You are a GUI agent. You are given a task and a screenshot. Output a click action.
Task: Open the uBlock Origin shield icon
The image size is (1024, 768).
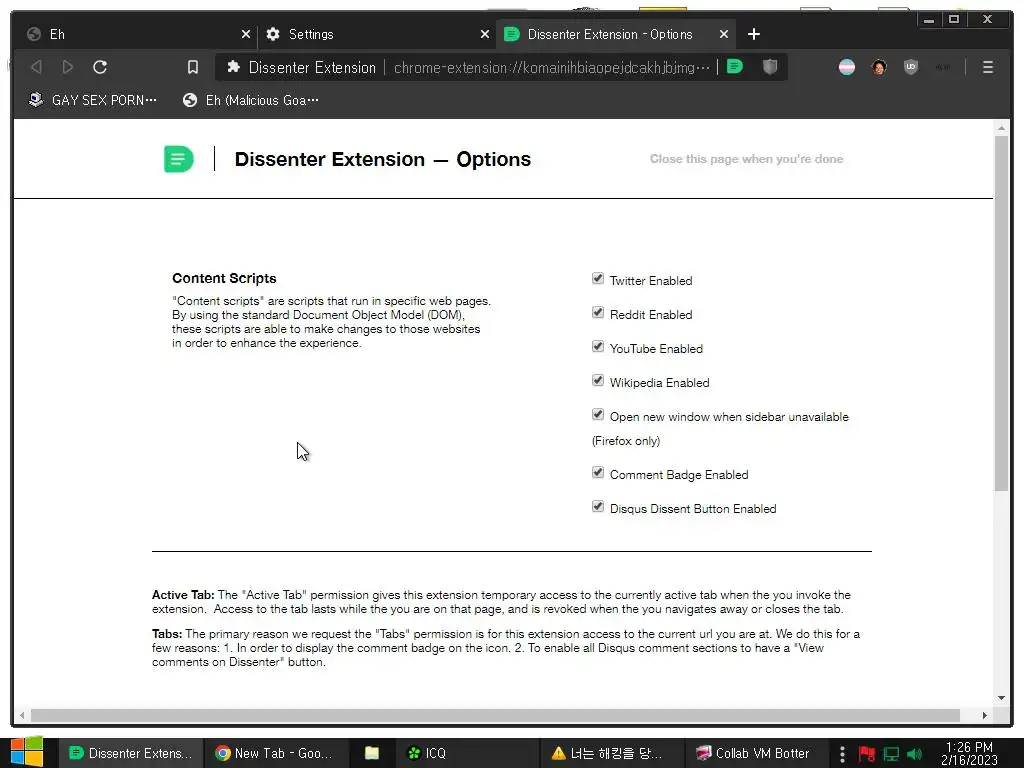pos(911,67)
